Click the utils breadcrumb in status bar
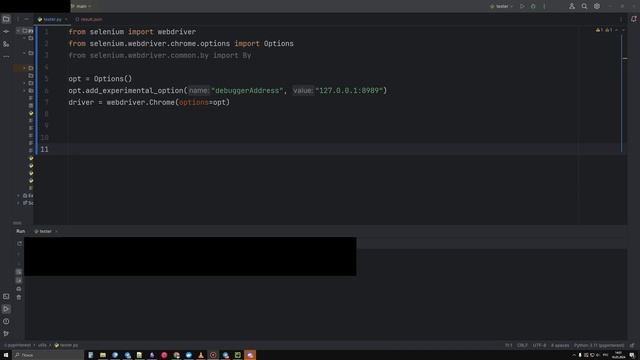Screen dimensions: 640x360 point(42,345)
